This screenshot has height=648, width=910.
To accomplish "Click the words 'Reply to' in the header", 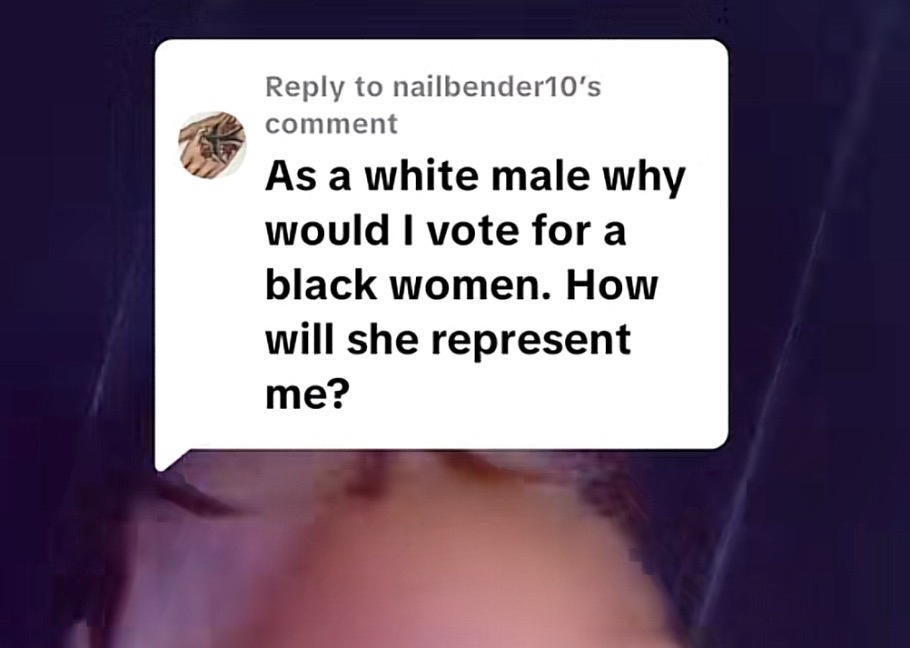I will tap(324, 88).
